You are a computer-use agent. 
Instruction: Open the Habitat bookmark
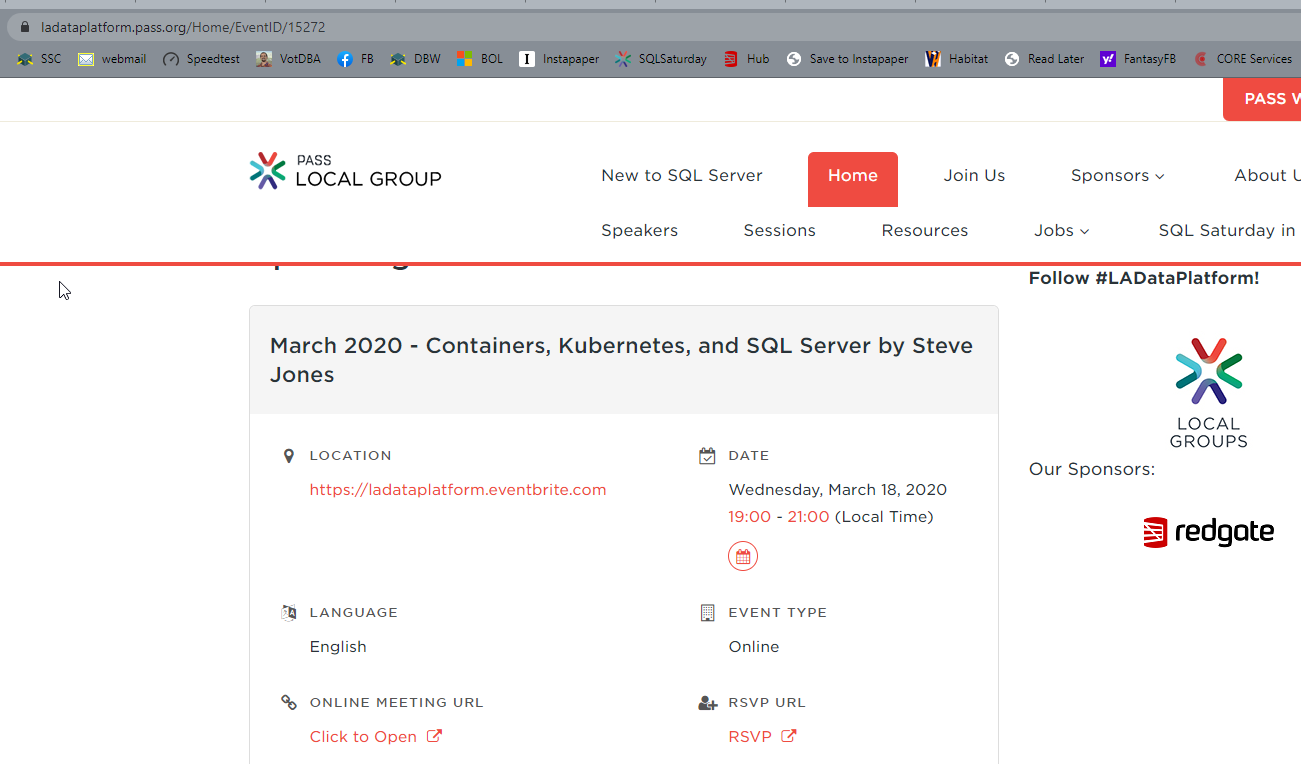(x=957, y=59)
